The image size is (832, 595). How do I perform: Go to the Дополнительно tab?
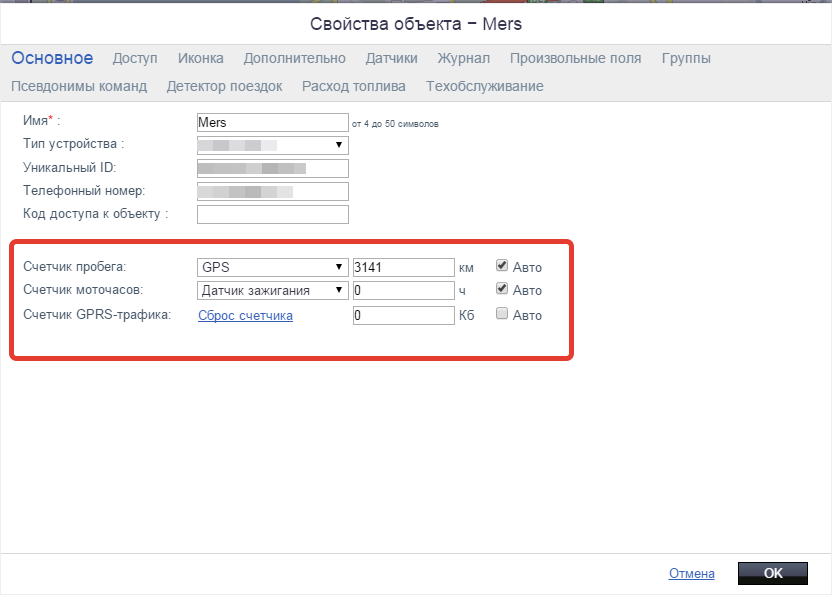(294, 58)
